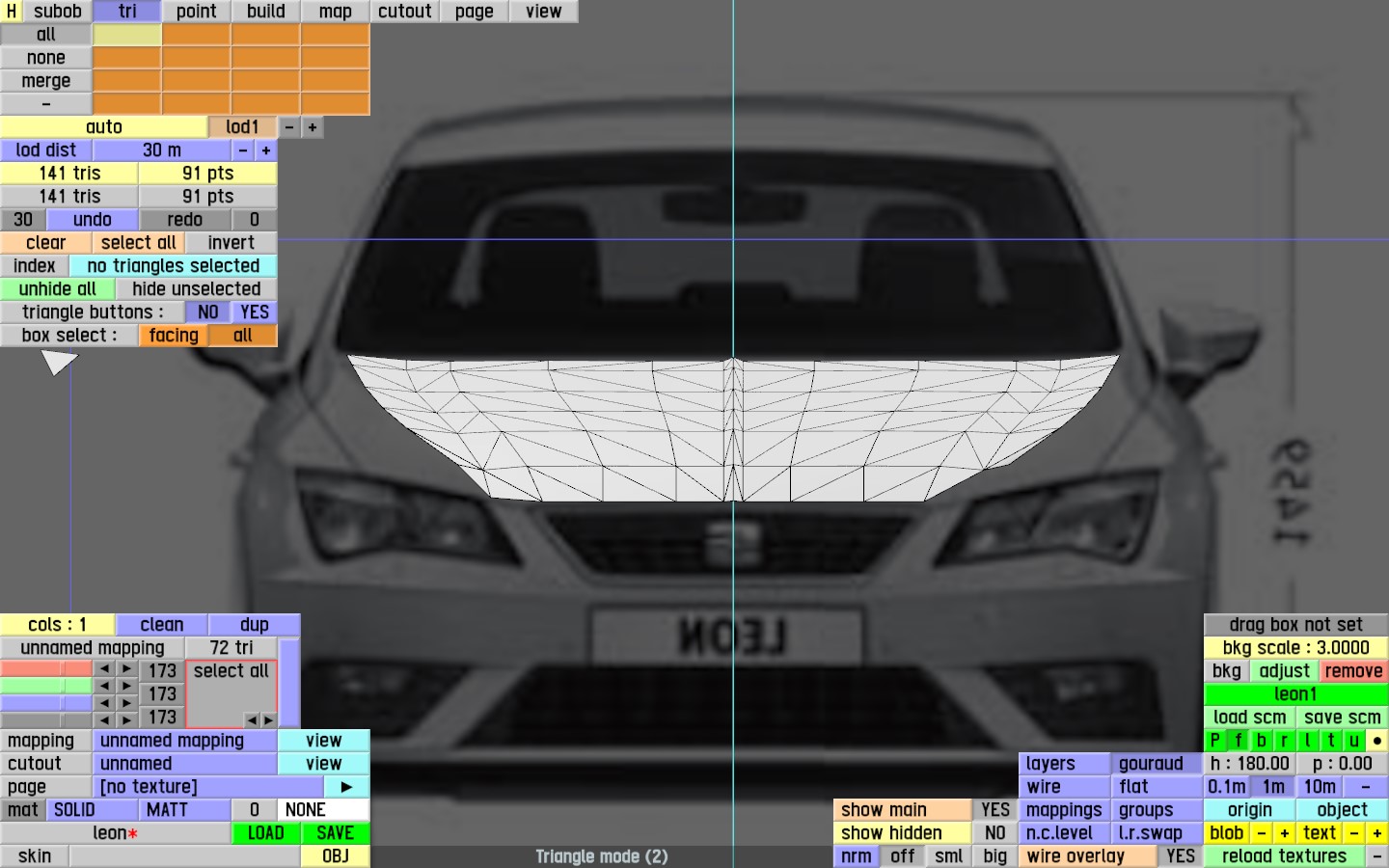Click the right arrow beside the red slider
1389x868 pixels.
coord(127,668)
